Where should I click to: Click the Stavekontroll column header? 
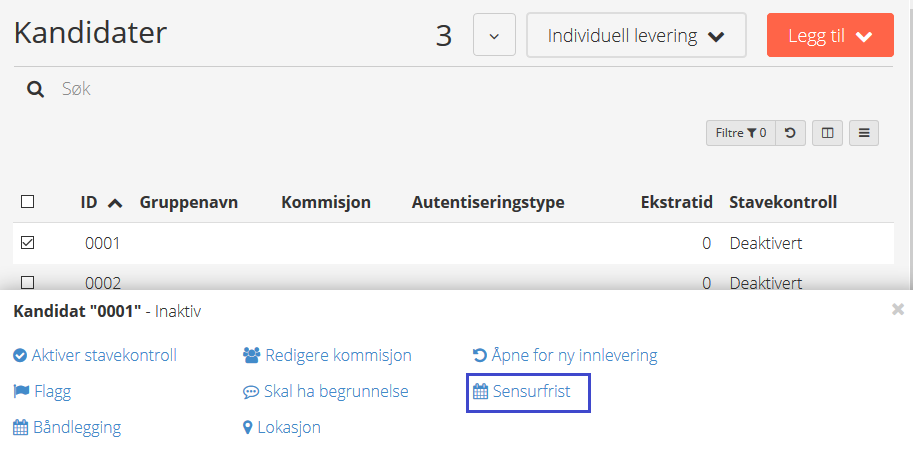[x=783, y=203]
